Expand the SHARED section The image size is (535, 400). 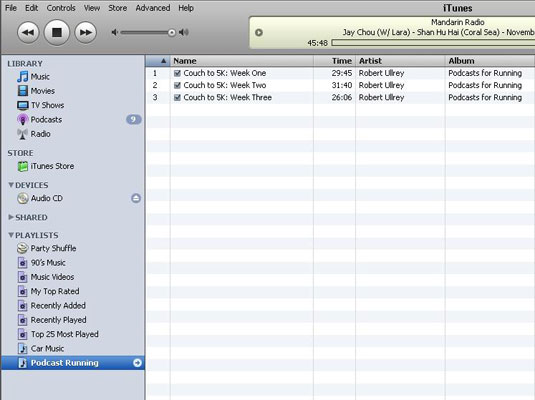click(x=11, y=217)
